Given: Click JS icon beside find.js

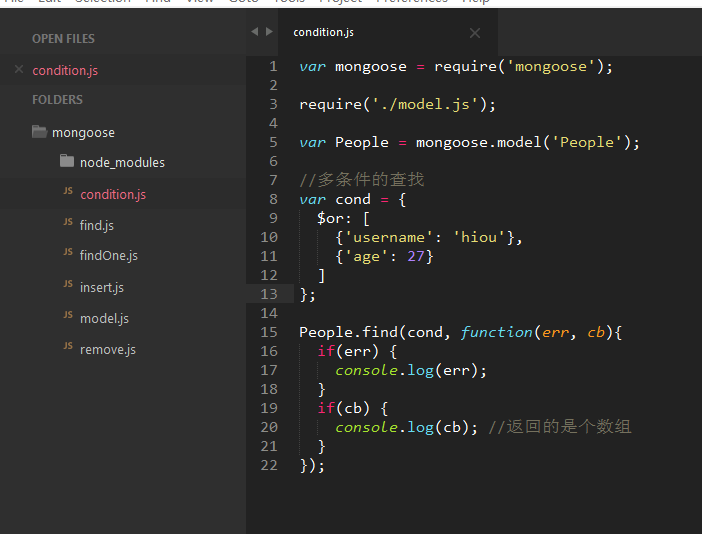Looking at the screenshot, I should (x=68, y=222).
